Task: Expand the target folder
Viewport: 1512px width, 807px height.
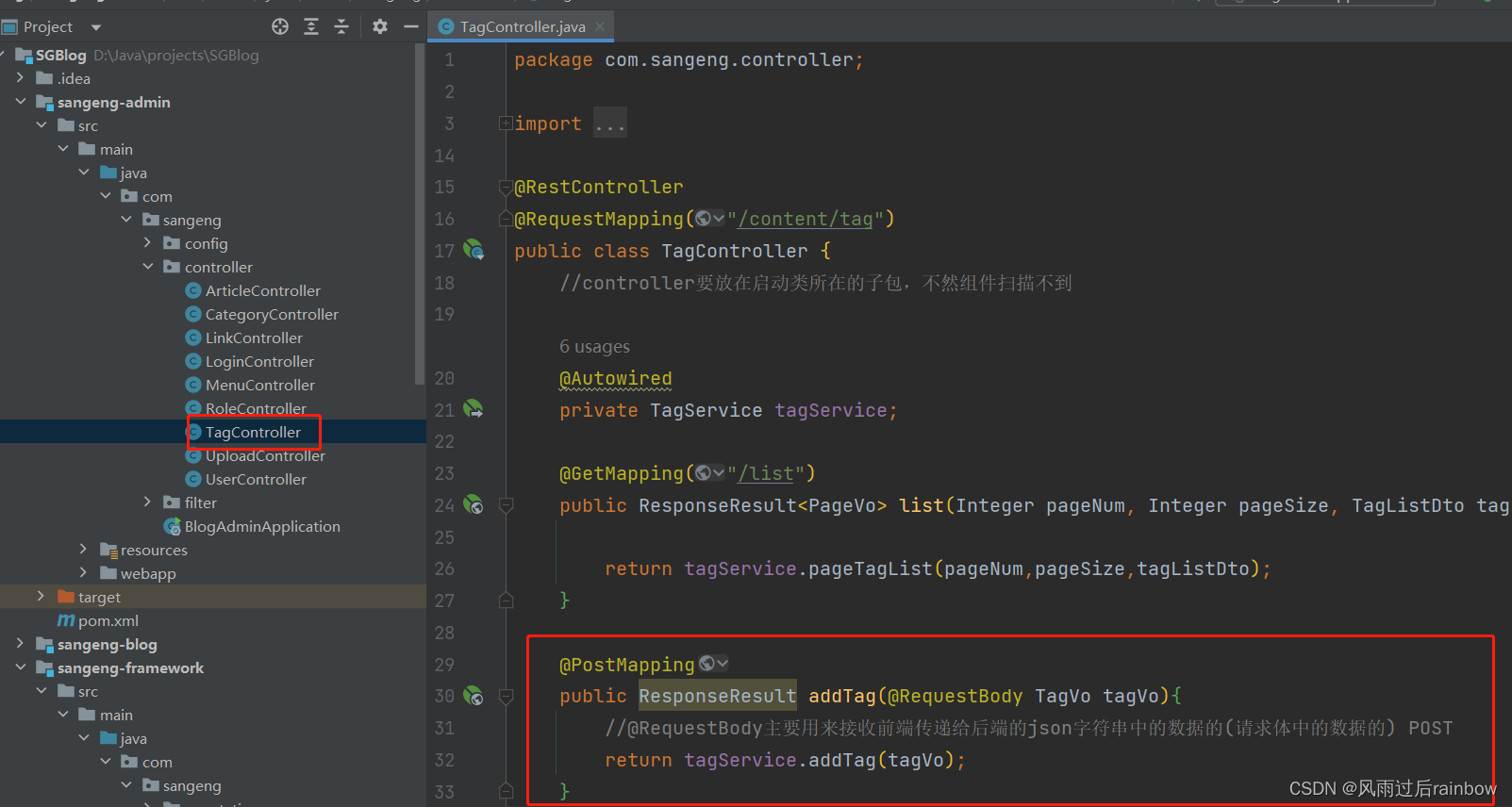Action: pyautogui.click(x=41, y=597)
